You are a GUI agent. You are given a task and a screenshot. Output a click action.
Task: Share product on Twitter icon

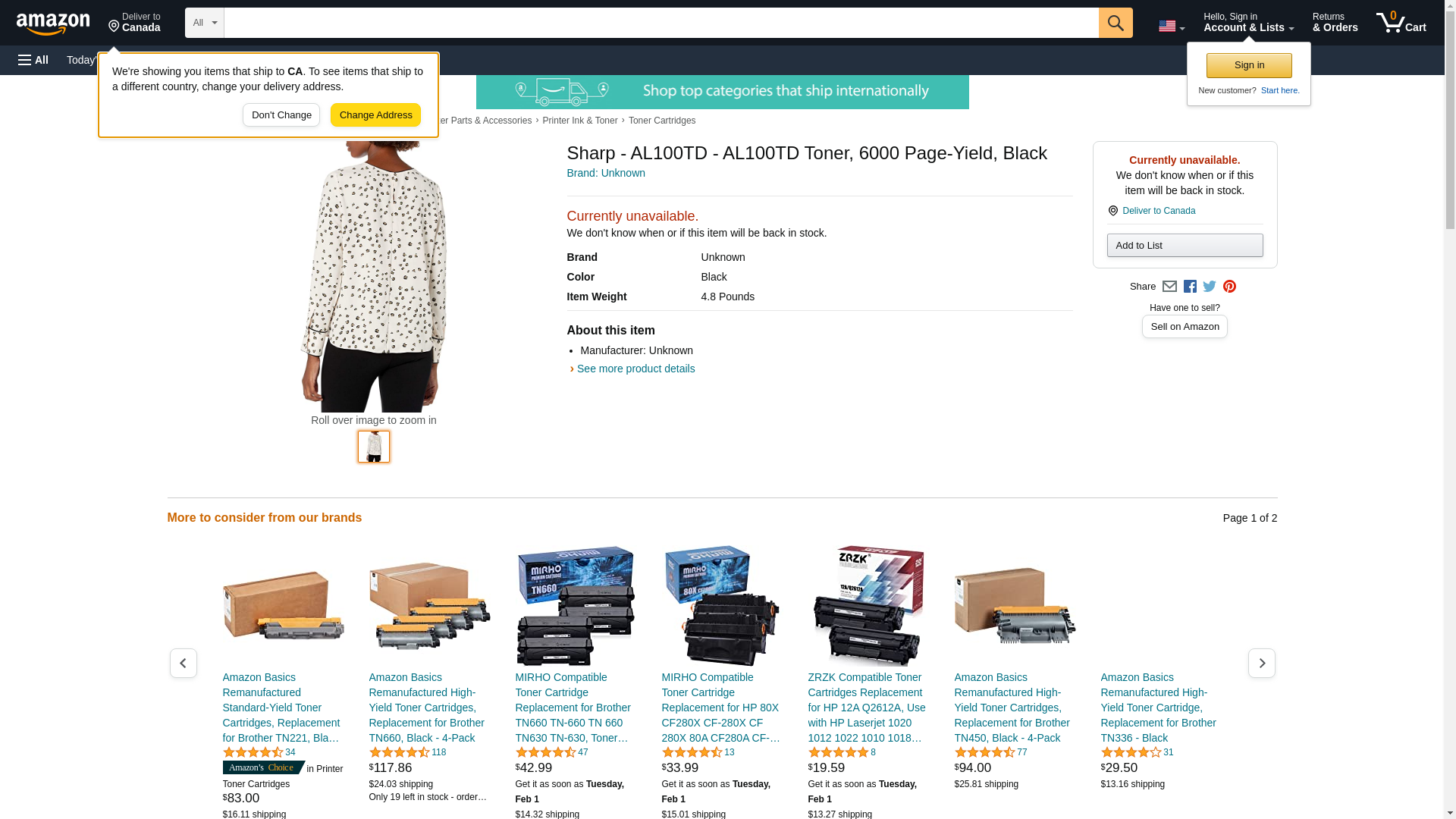1210,287
